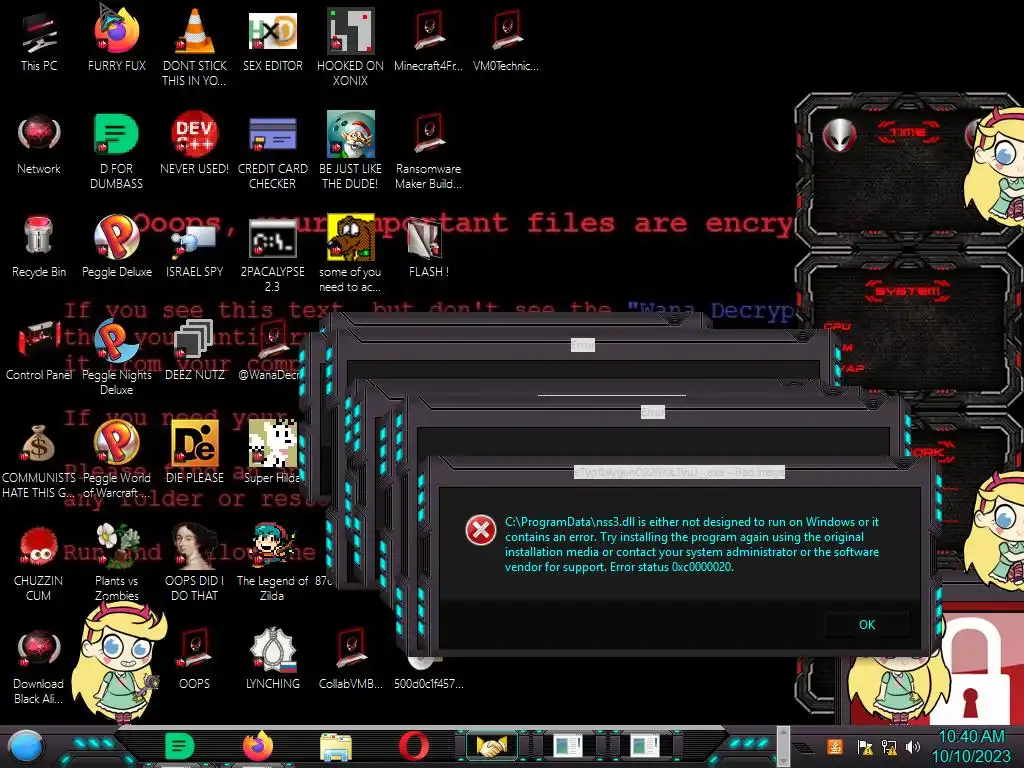
Task: Open Action Center flag tray icon
Action: click(865, 746)
